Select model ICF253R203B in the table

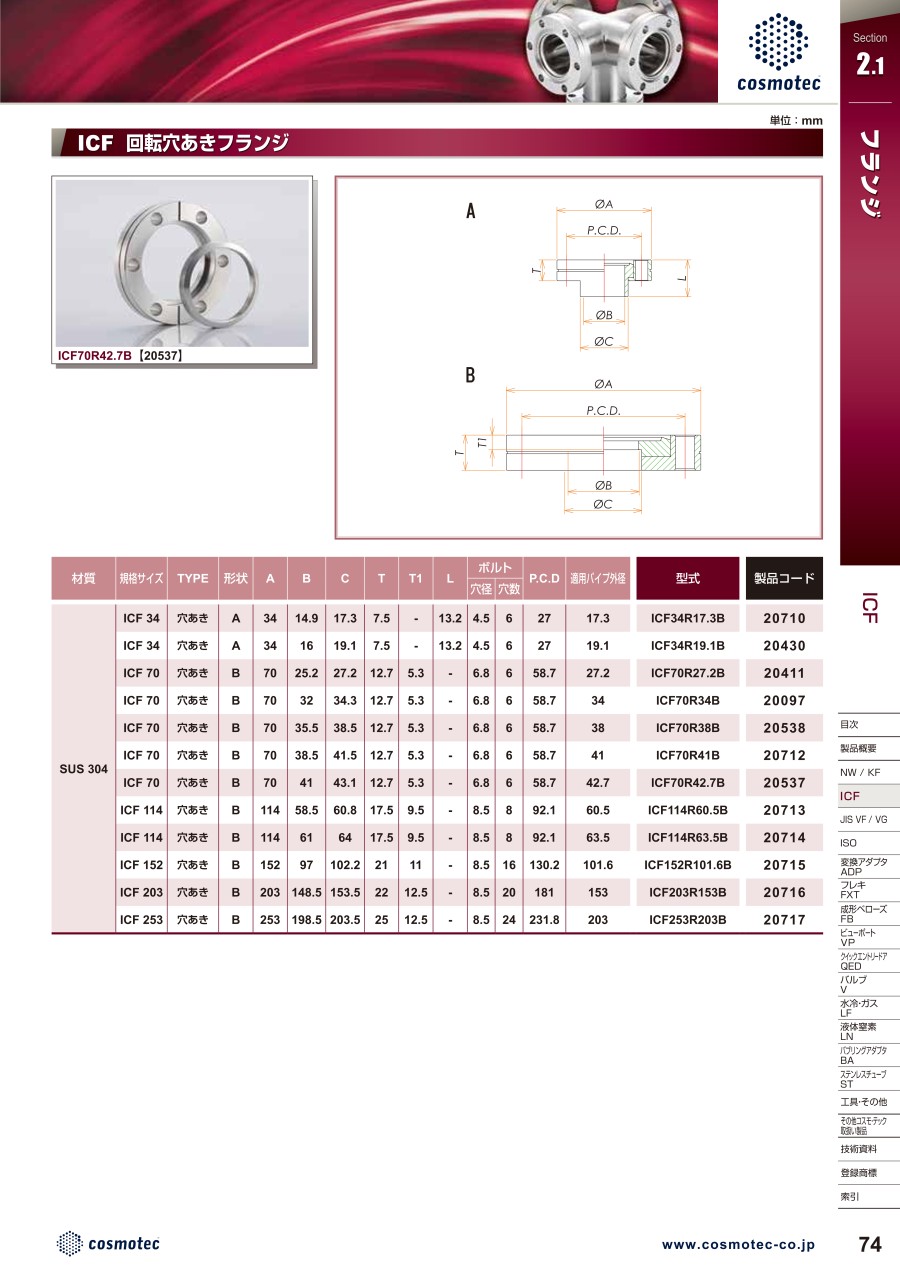tap(687, 920)
